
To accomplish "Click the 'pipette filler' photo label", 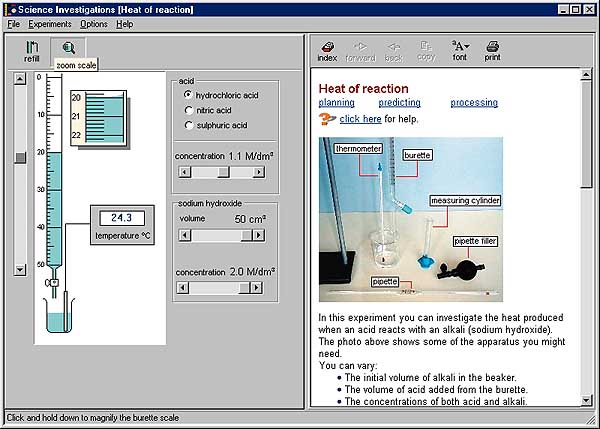I will tap(475, 241).
